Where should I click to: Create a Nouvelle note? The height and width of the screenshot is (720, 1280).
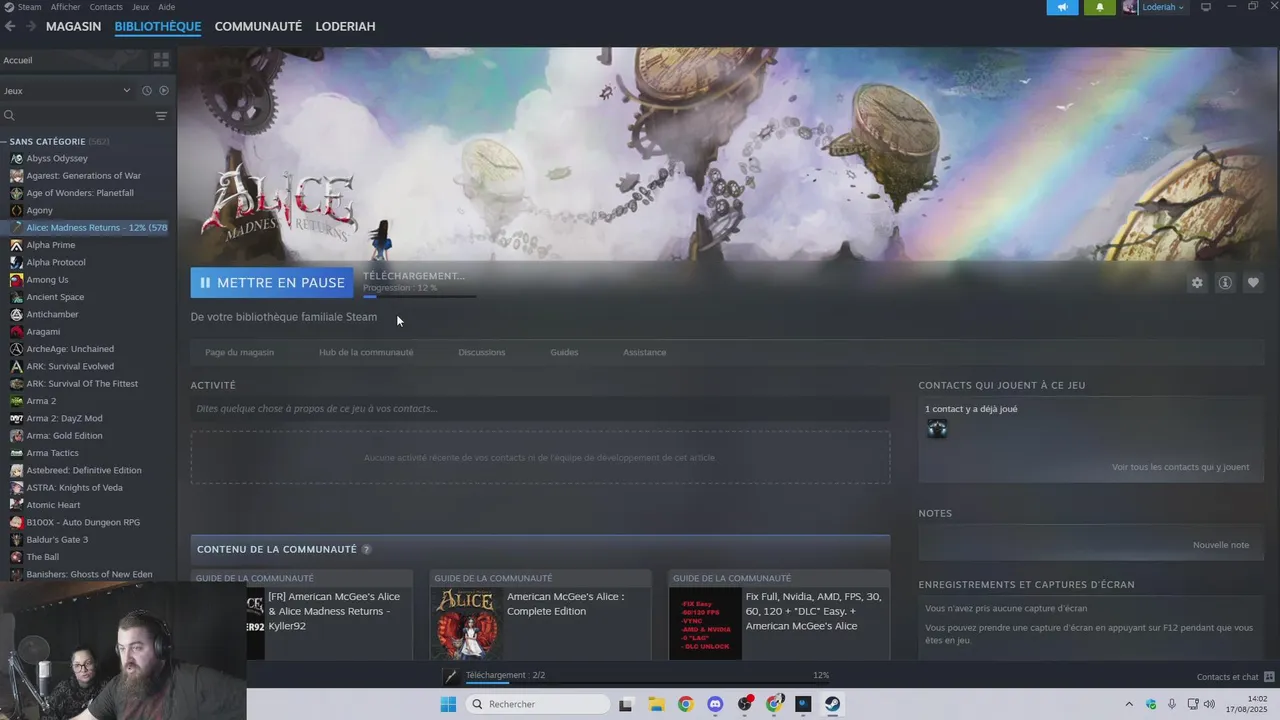click(1221, 545)
